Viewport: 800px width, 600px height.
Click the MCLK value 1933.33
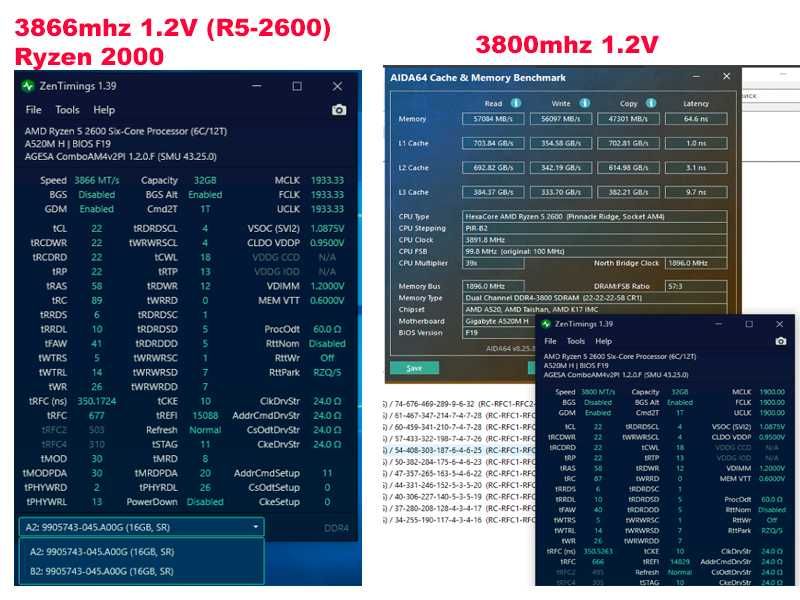[x=327, y=181]
